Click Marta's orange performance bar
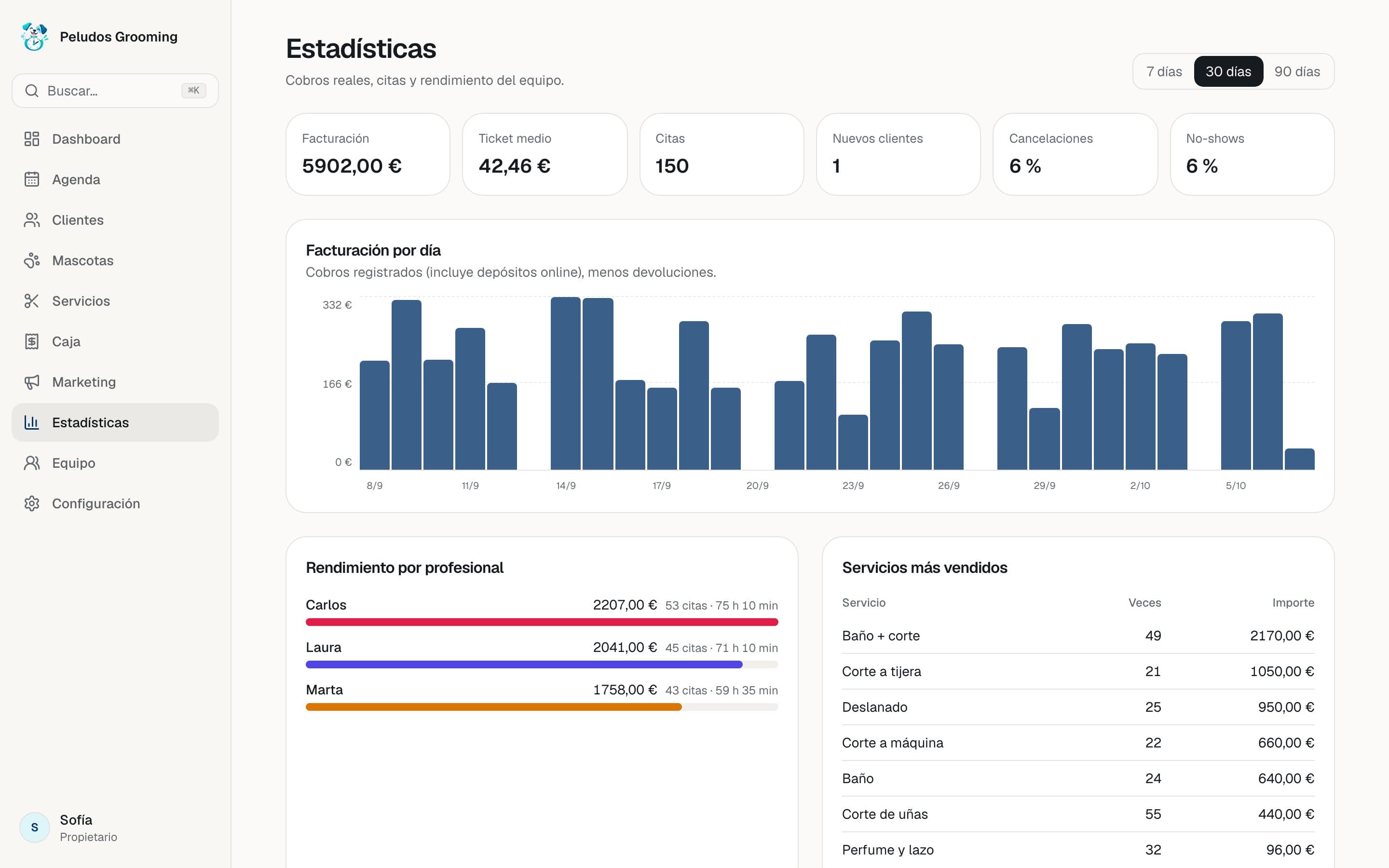The width and height of the screenshot is (1389, 868). pyautogui.click(x=493, y=707)
